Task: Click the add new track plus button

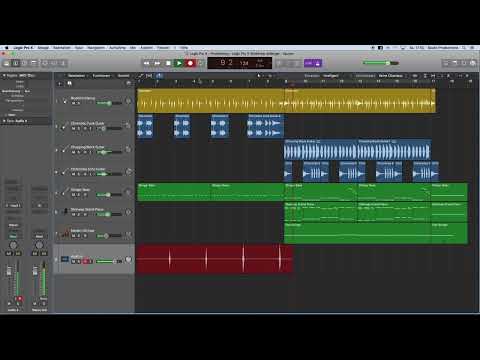Action: [60, 84]
